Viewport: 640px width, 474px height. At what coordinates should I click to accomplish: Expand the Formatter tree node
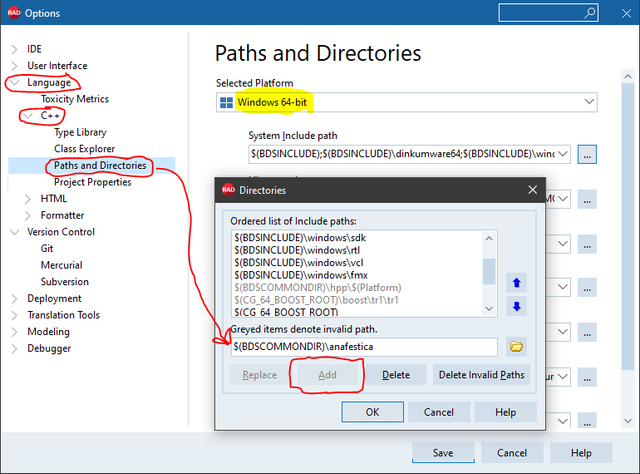(x=28, y=215)
